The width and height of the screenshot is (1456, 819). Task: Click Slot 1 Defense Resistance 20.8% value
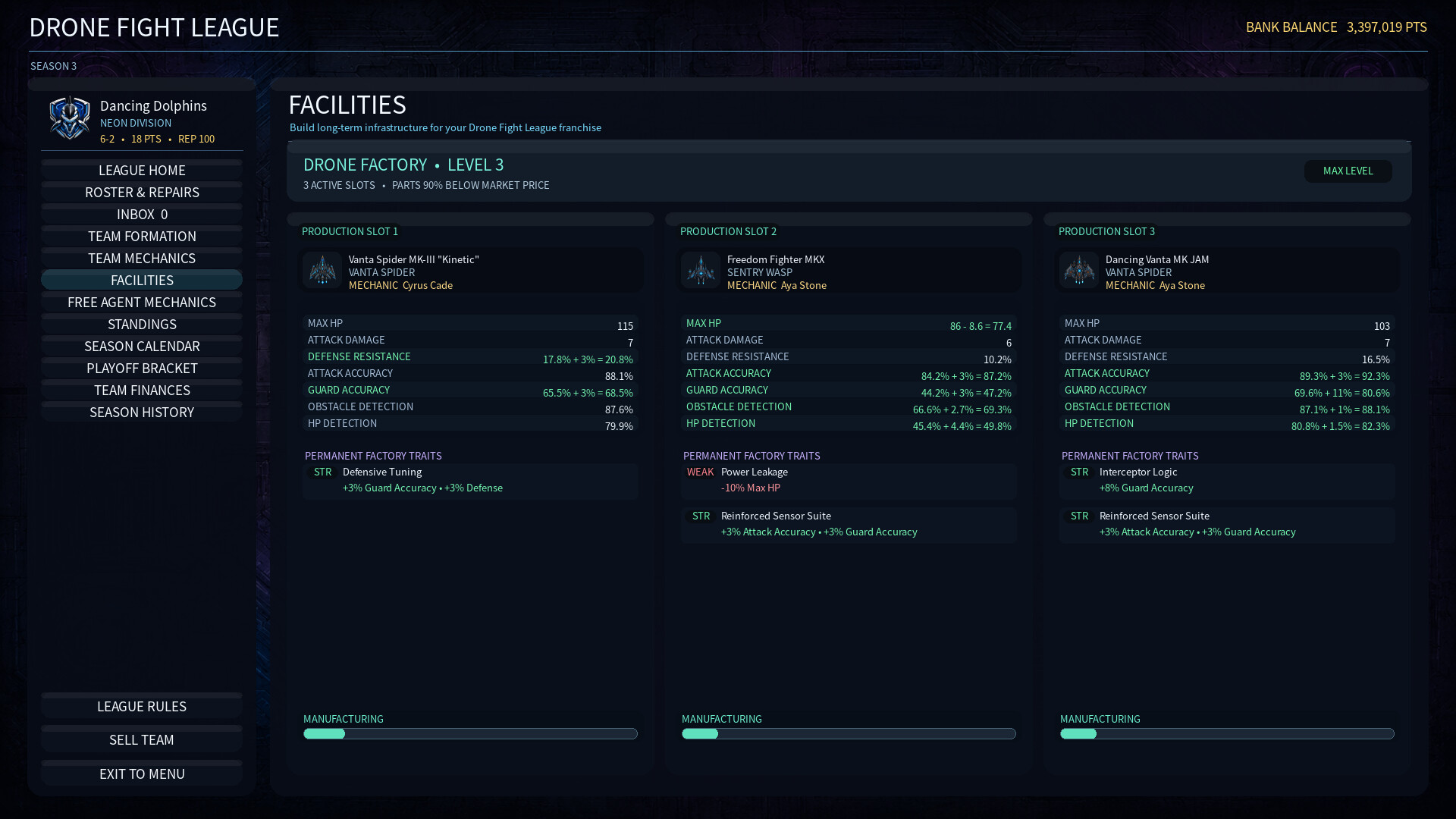[588, 359]
